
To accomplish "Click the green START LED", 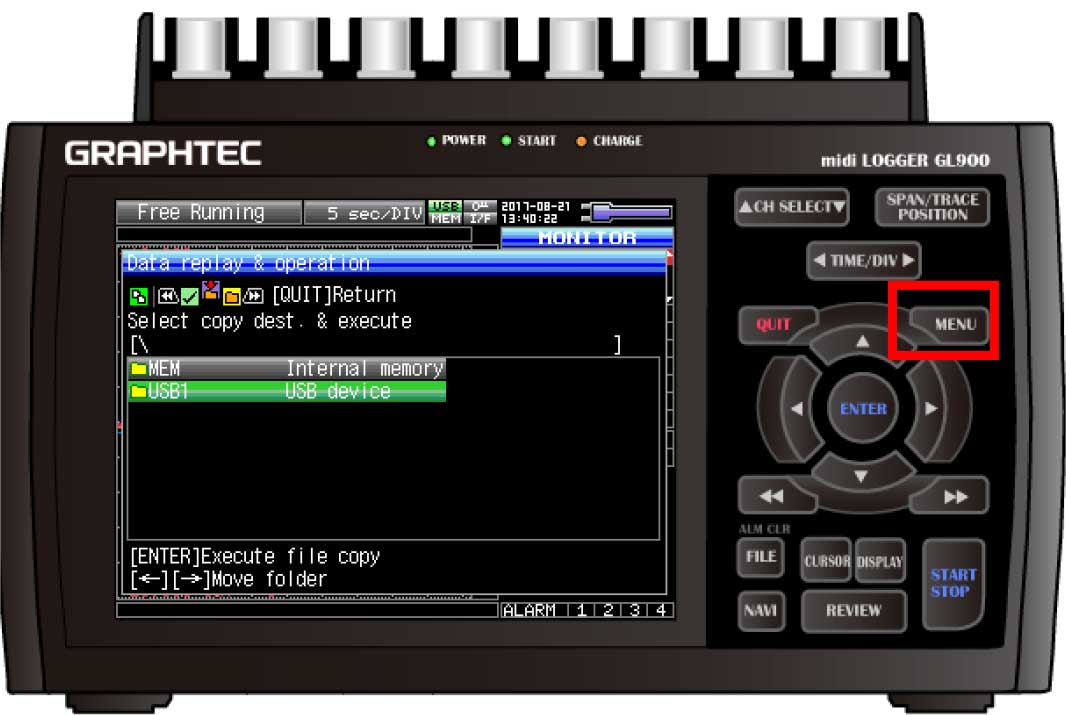I will point(506,141).
